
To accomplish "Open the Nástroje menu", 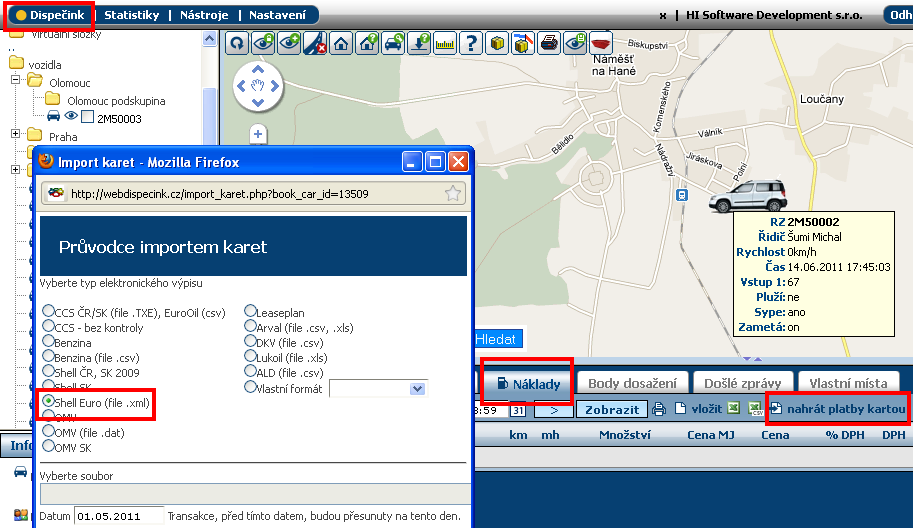I will 204,15.
